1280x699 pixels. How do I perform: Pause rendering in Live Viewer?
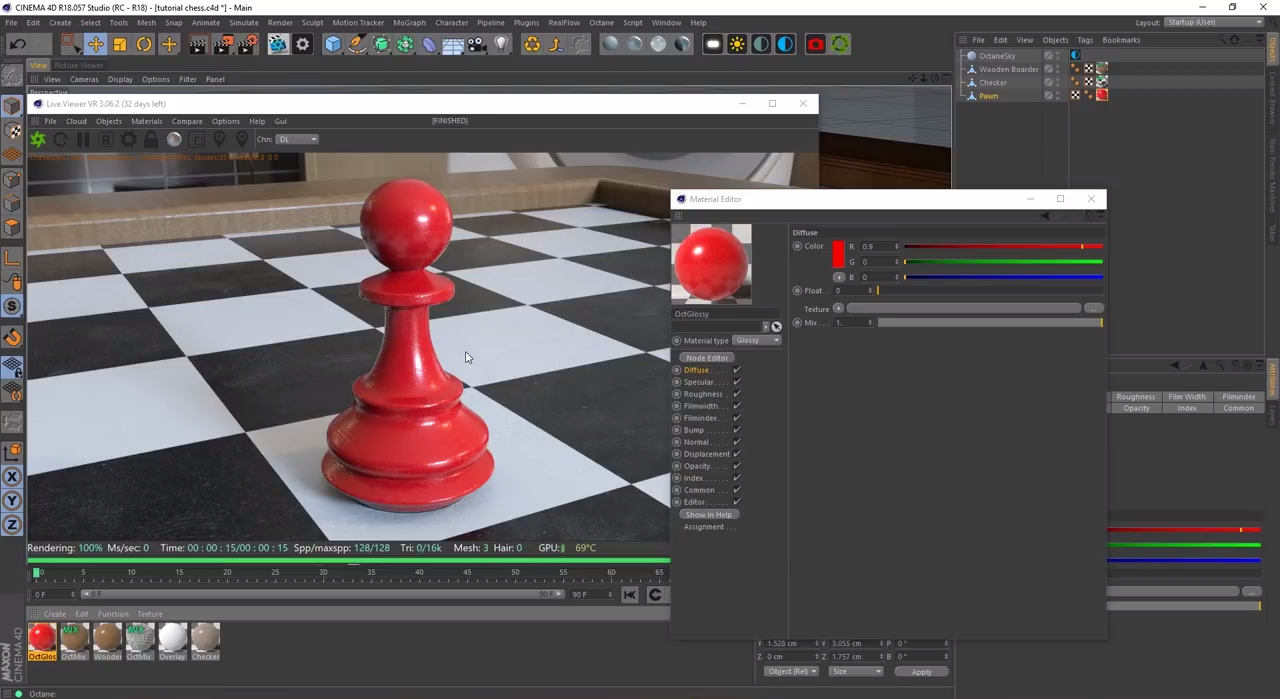83,140
